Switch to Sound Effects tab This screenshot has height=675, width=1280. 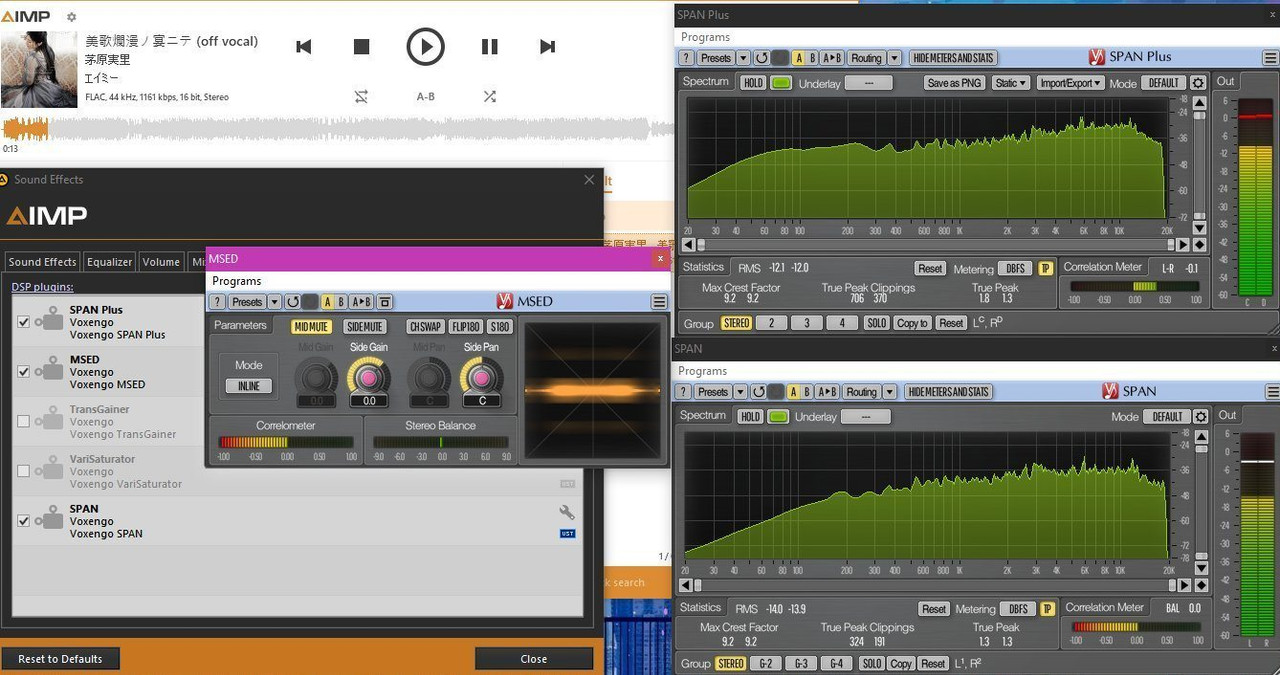[x=42, y=262]
